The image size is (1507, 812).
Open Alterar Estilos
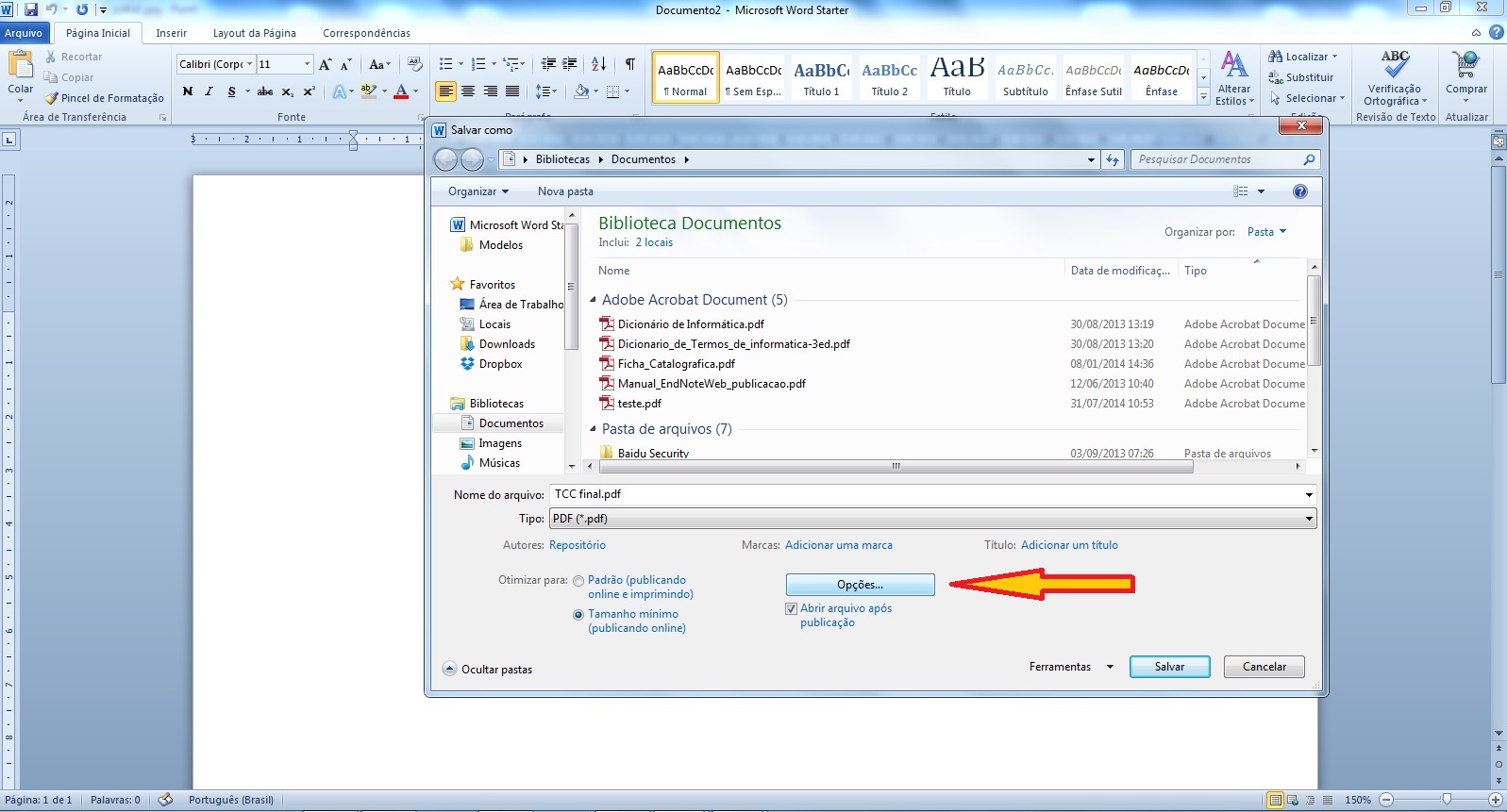[x=1234, y=78]
